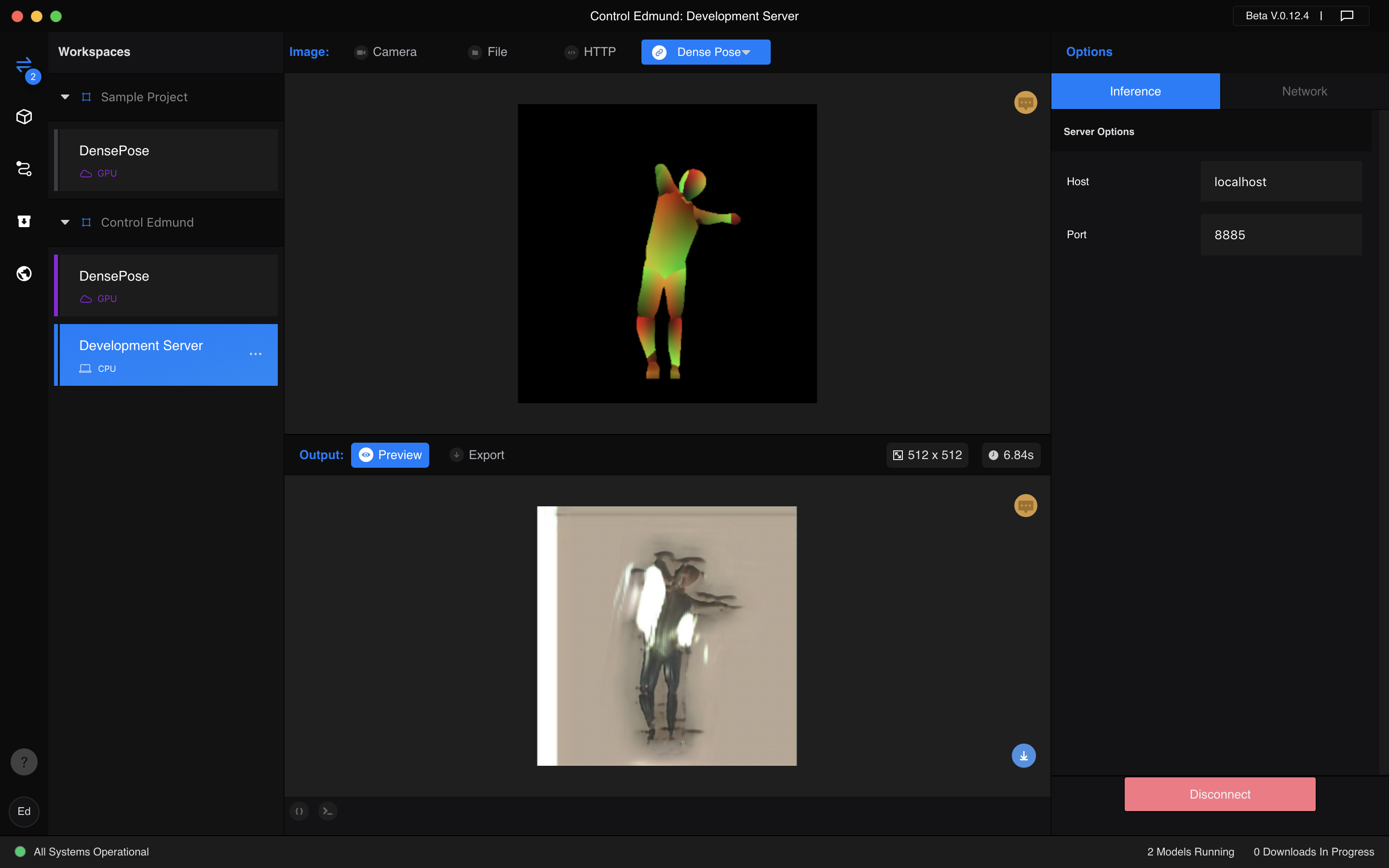Image resolution: width=1389 pixels, height=868 pixels.
Task: Open the chained models pipeline sidebar icon
Action: pyautogui.click(x=24, y=169)
